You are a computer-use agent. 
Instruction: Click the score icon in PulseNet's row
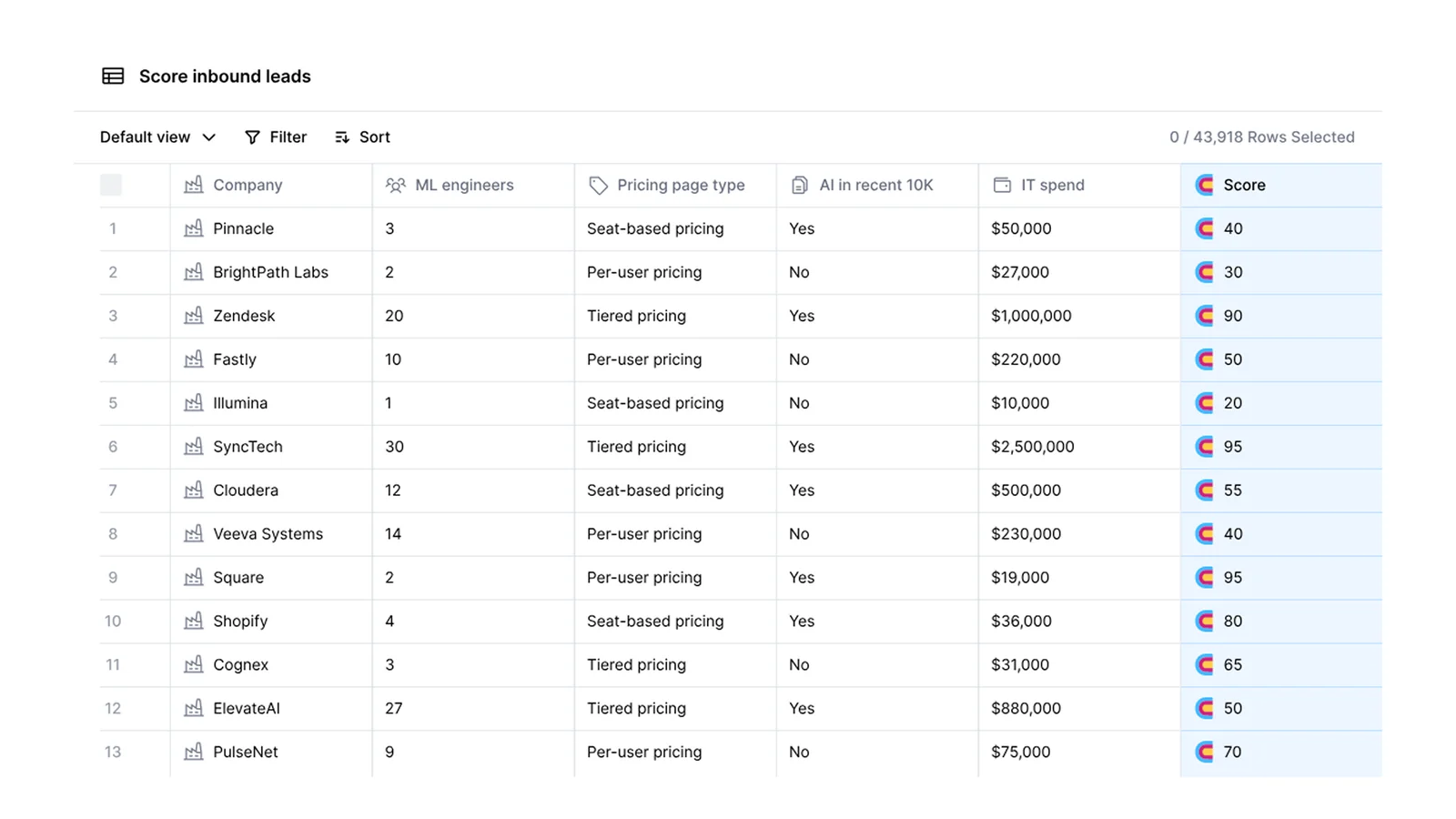coord(1205,753)
